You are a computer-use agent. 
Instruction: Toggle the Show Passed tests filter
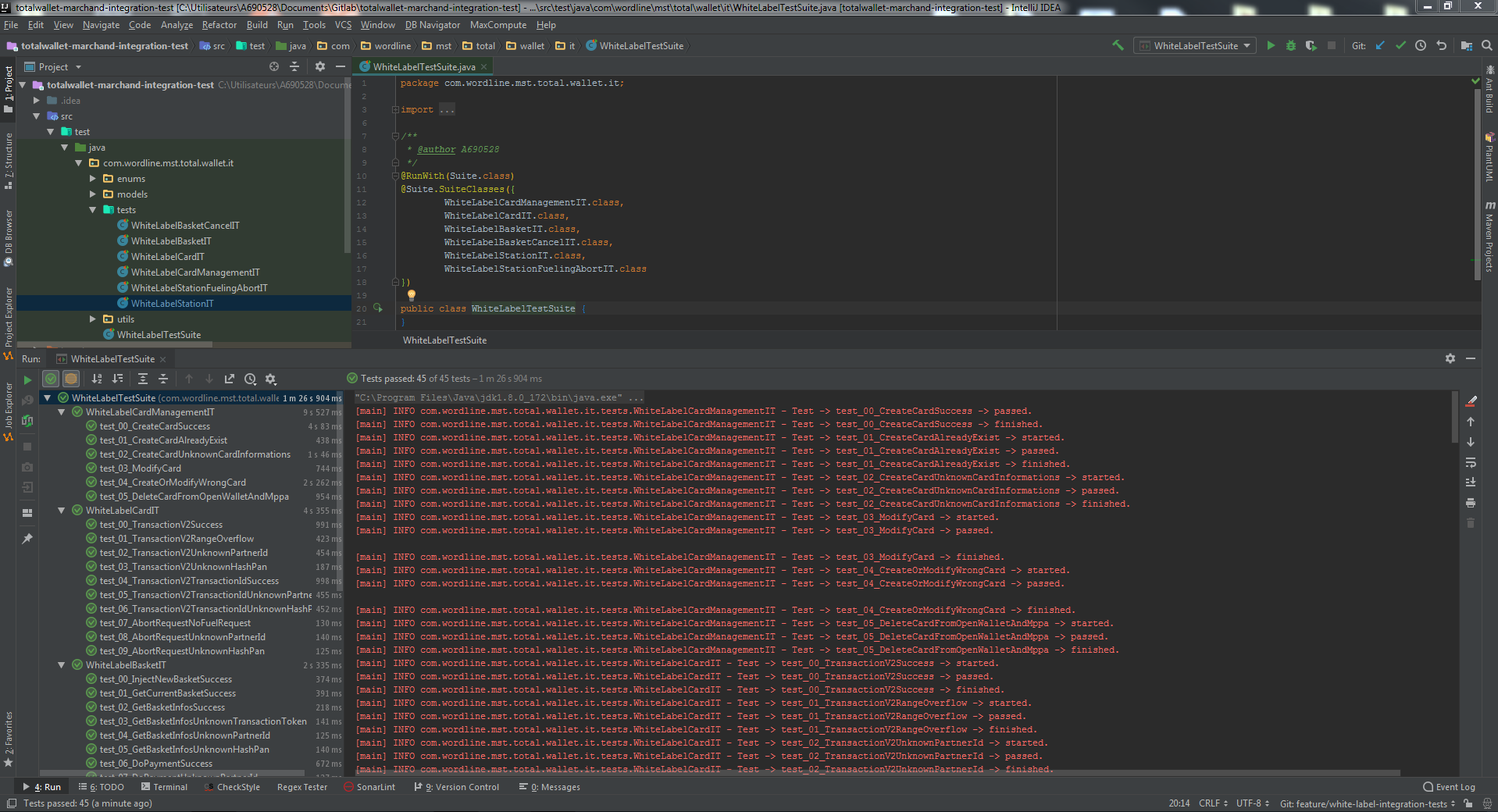[x=51, y=379]
